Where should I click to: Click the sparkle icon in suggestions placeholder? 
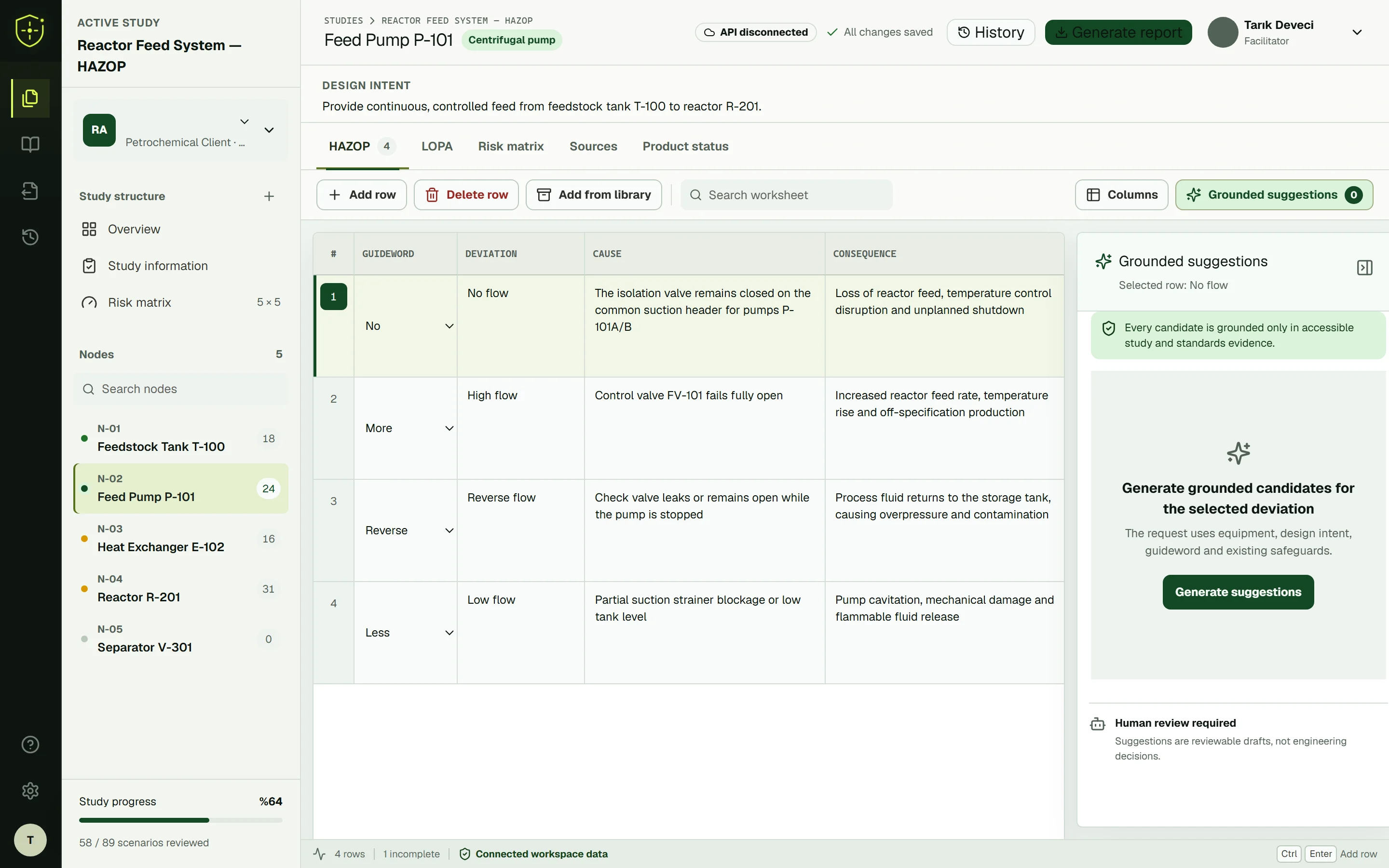tap(1238, 453)
